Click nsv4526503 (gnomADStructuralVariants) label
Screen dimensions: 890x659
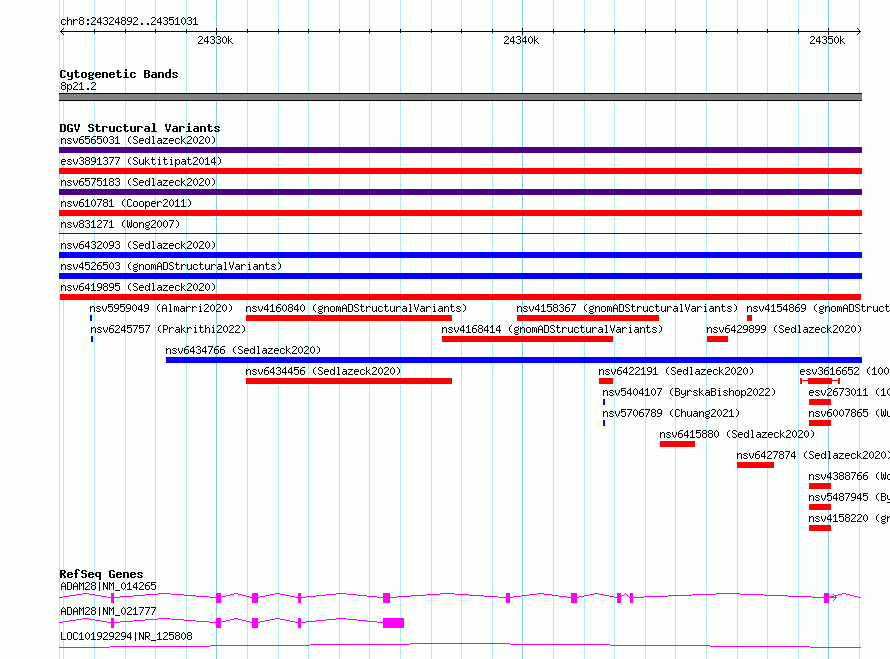click(x=171, y=266)
